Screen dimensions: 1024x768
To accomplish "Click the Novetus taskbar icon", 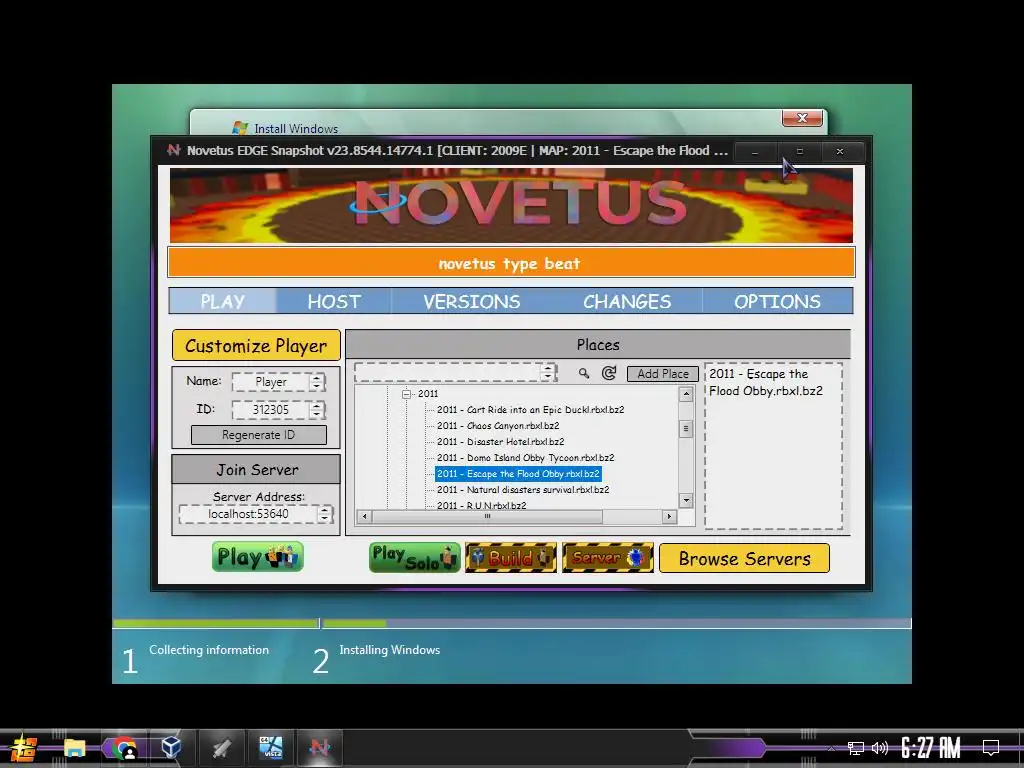I will point(320,748).
